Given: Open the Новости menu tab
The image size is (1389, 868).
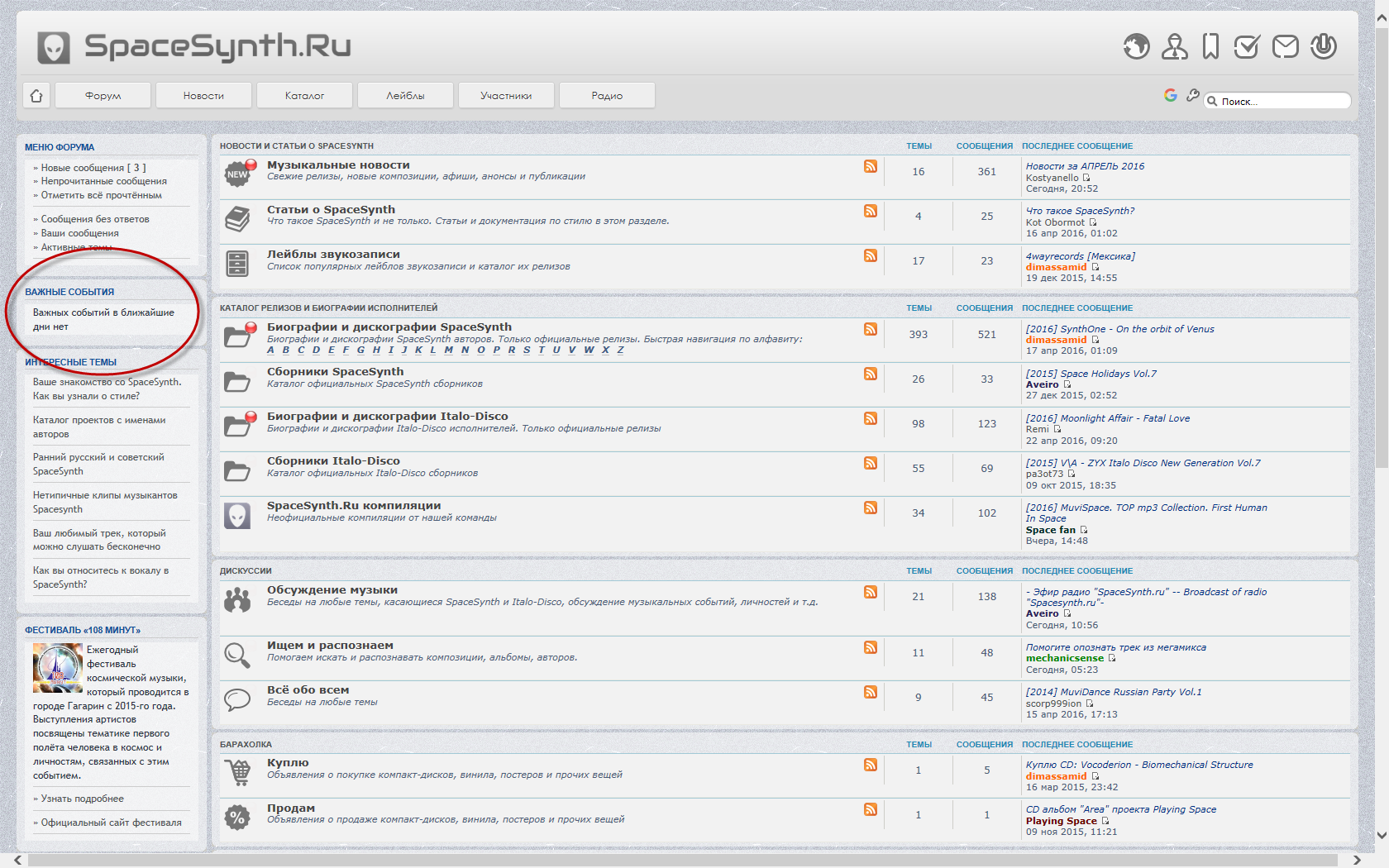Looking at the screenshot, I should [204, 95].
